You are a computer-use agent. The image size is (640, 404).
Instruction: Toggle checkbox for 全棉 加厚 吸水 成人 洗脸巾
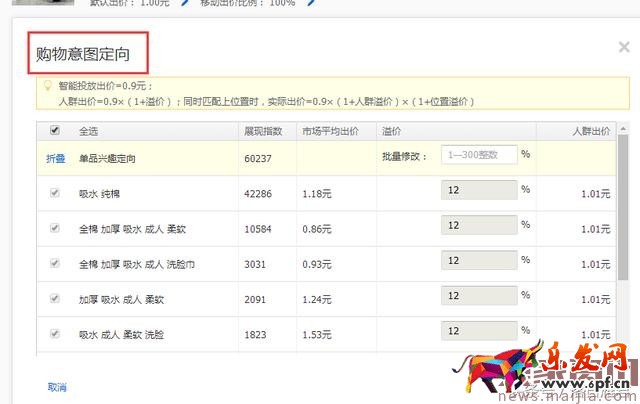click(54, 262)
